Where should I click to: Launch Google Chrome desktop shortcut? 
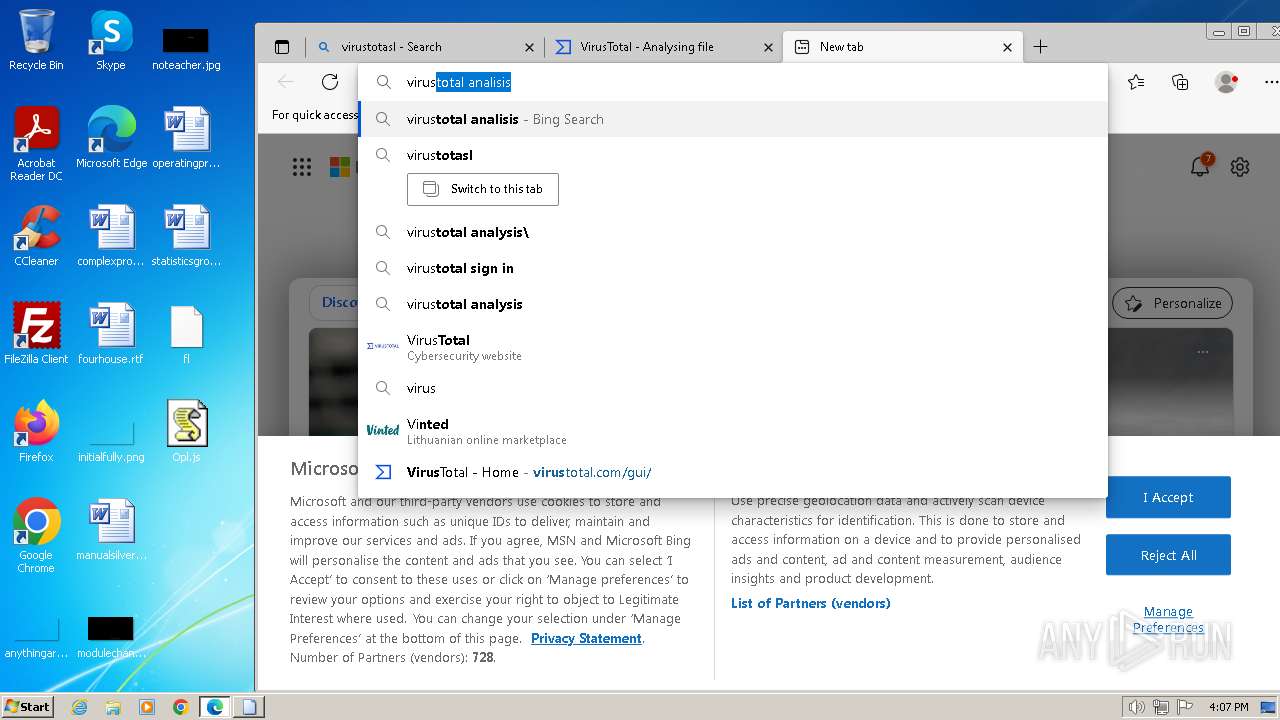[36, 535]
